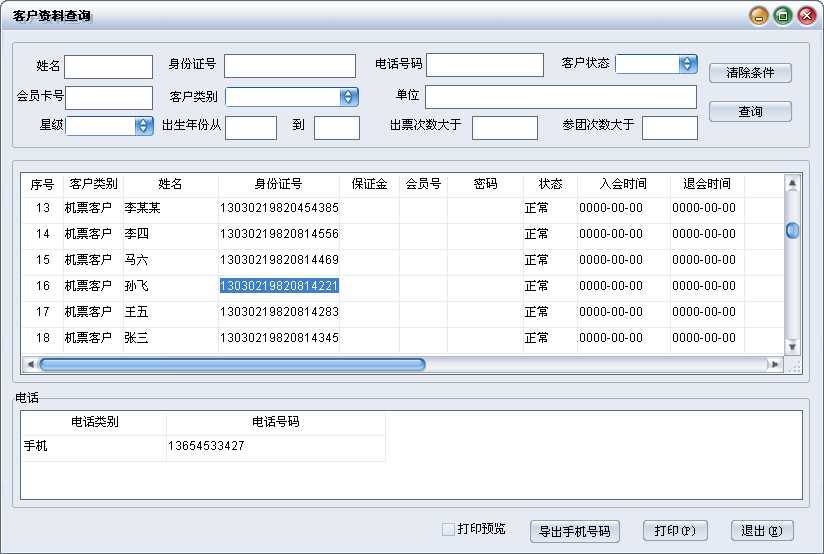Viewport: 824px width, 554px height.
Task: Click row number 13 cell
Action: [x=43, y=208]
